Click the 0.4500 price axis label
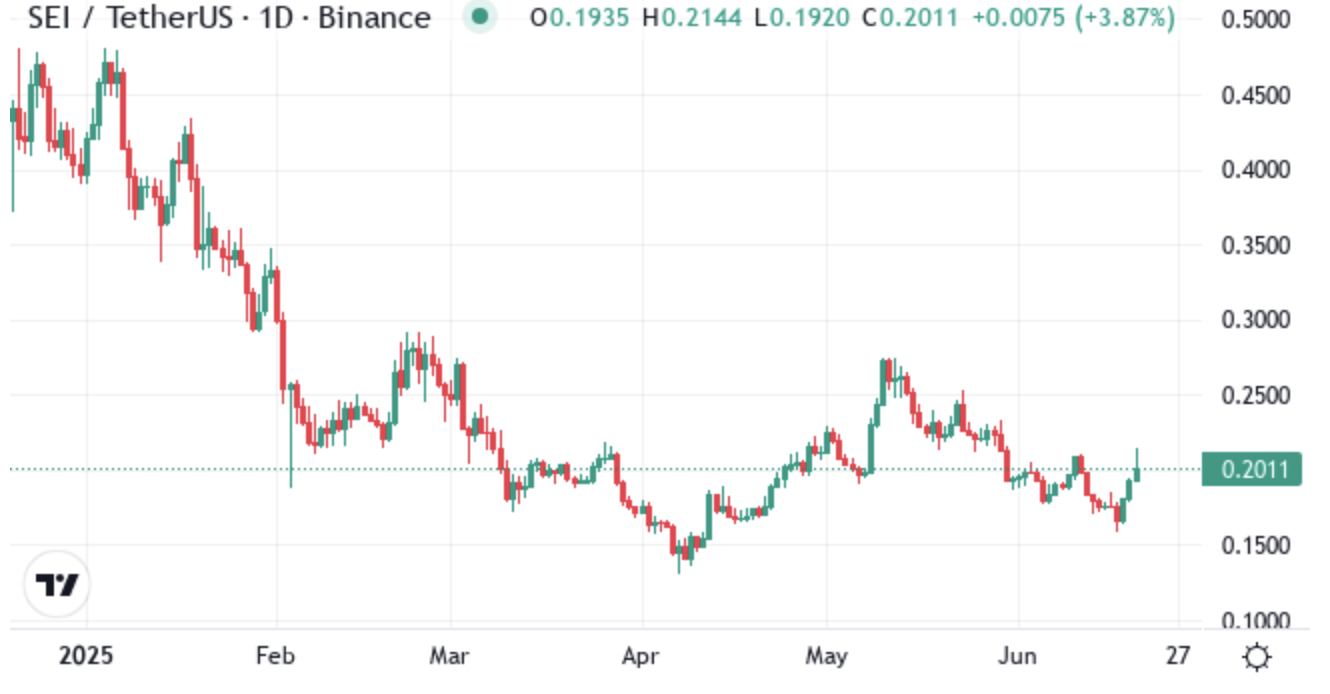1330x694 pixels. pyautogui.click(x=1256, y=96)
